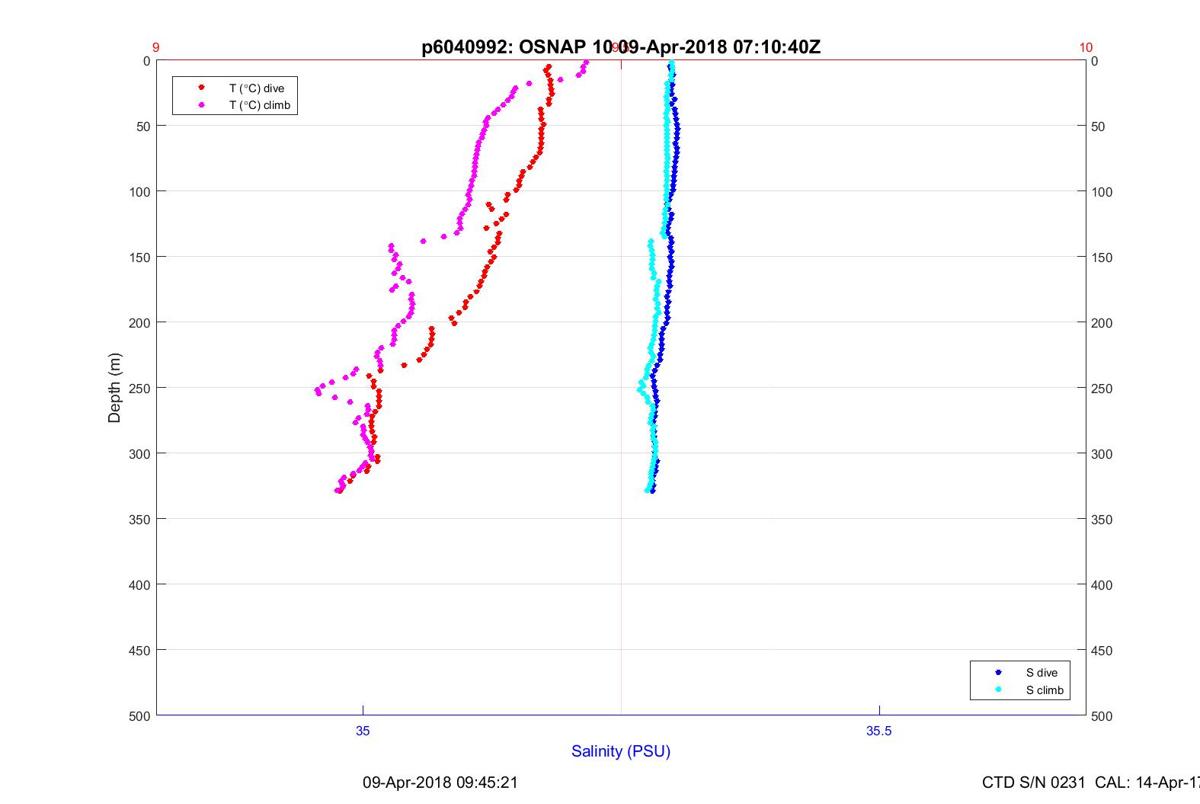
Task: Click the cyan marker in salinity legend
Action: [997, 690]
